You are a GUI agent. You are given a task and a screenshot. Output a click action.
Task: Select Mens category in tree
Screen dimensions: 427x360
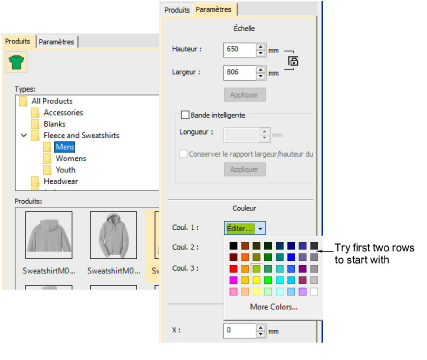65,147
